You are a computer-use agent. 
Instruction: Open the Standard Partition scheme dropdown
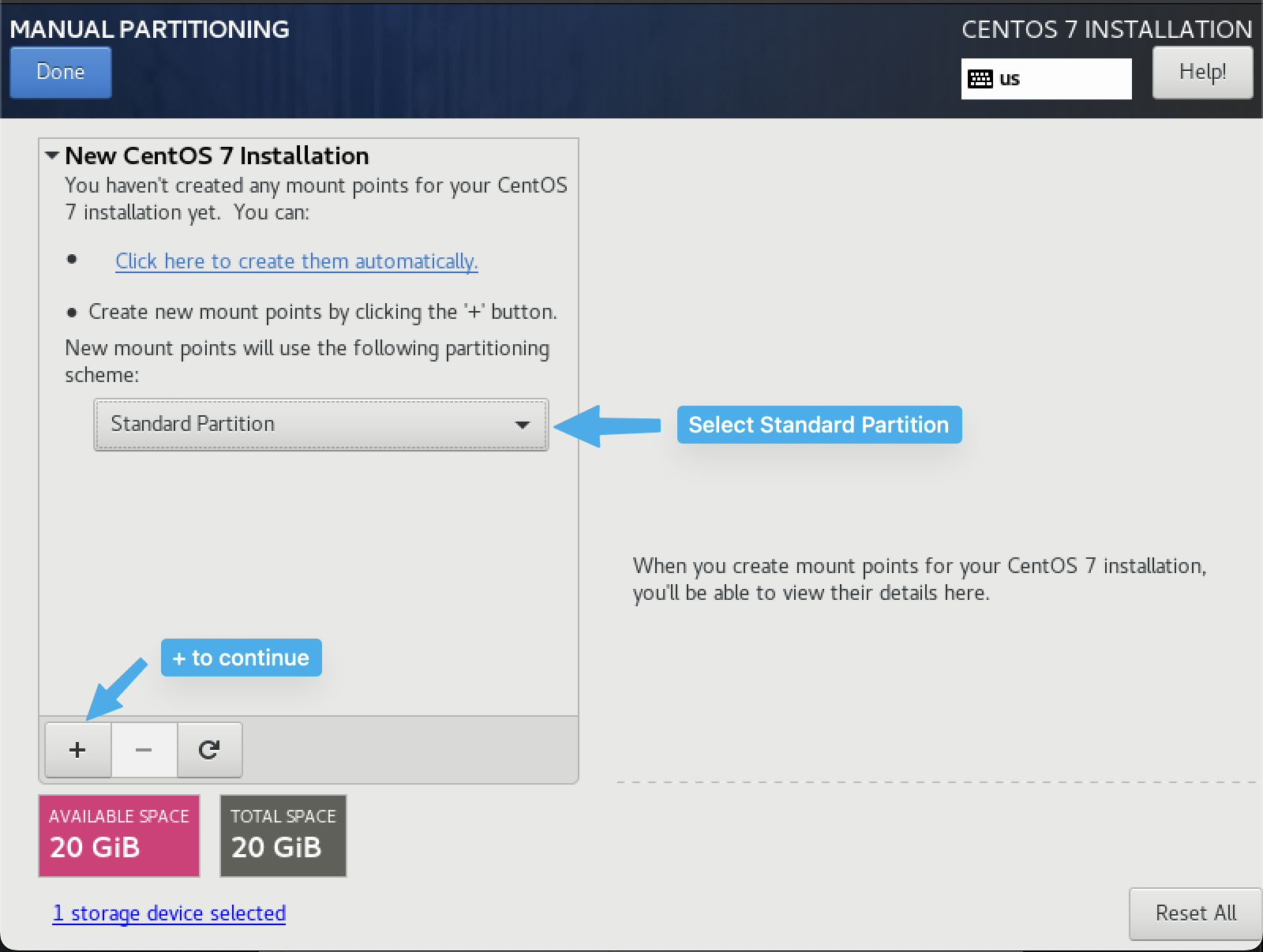pos(320,425)
